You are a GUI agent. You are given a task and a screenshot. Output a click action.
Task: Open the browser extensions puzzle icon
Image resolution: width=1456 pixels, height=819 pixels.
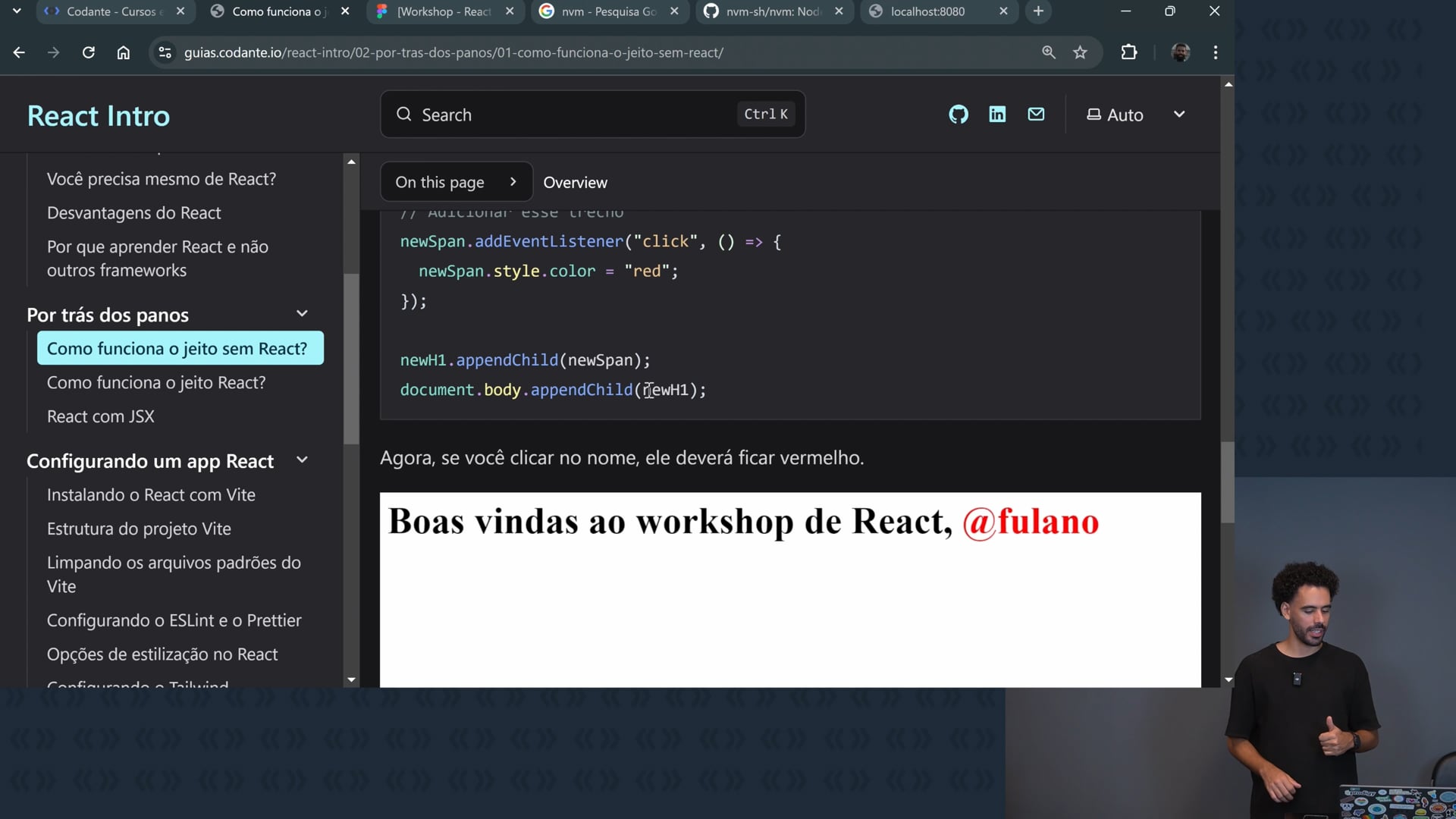(1128, 52)
